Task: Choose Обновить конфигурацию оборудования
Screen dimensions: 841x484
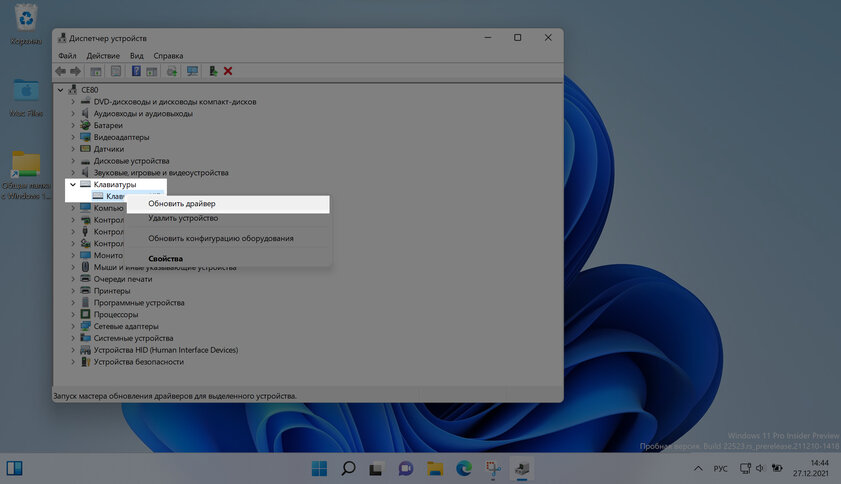Action: pyautogui.click(x=228, y=238)
